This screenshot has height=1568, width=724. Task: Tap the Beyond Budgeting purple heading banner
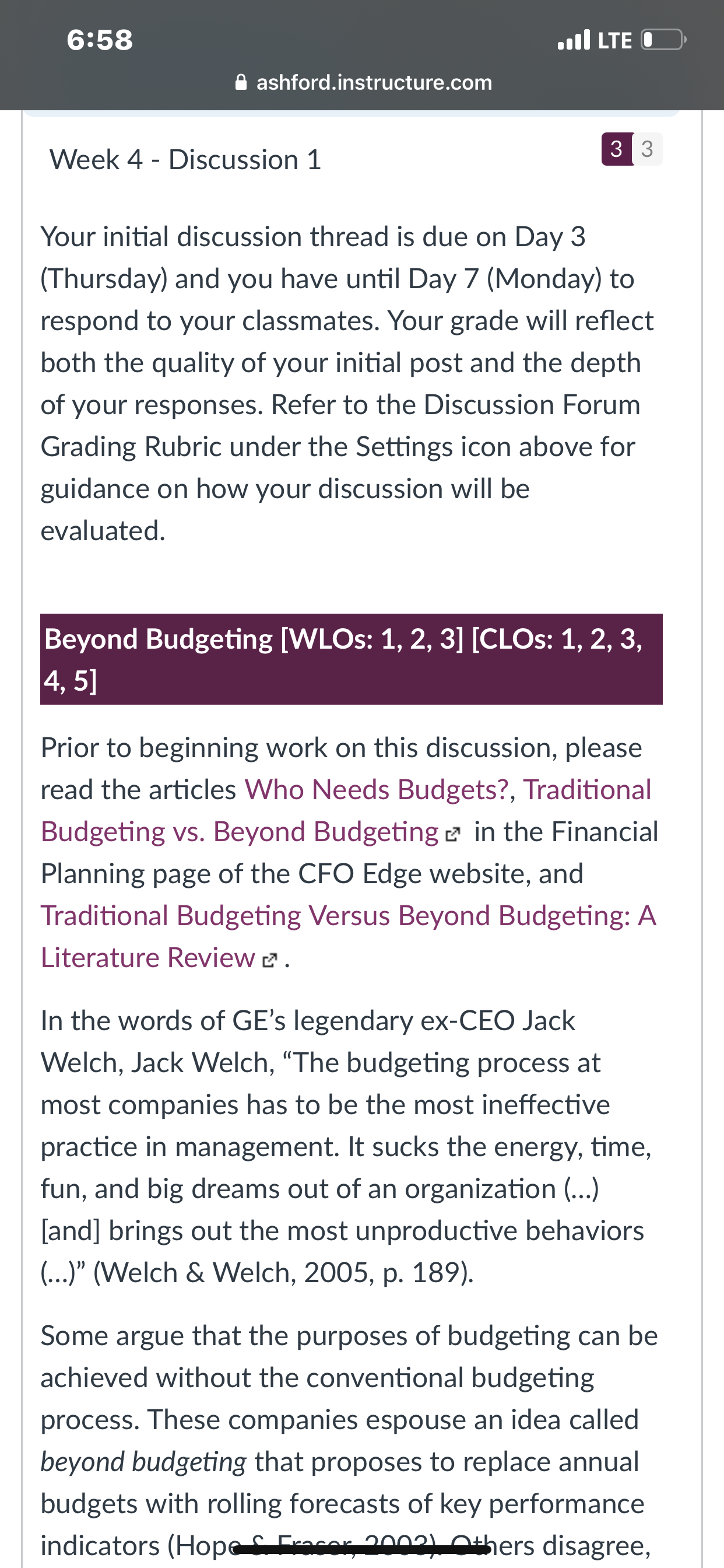click(x=351, y=659)
